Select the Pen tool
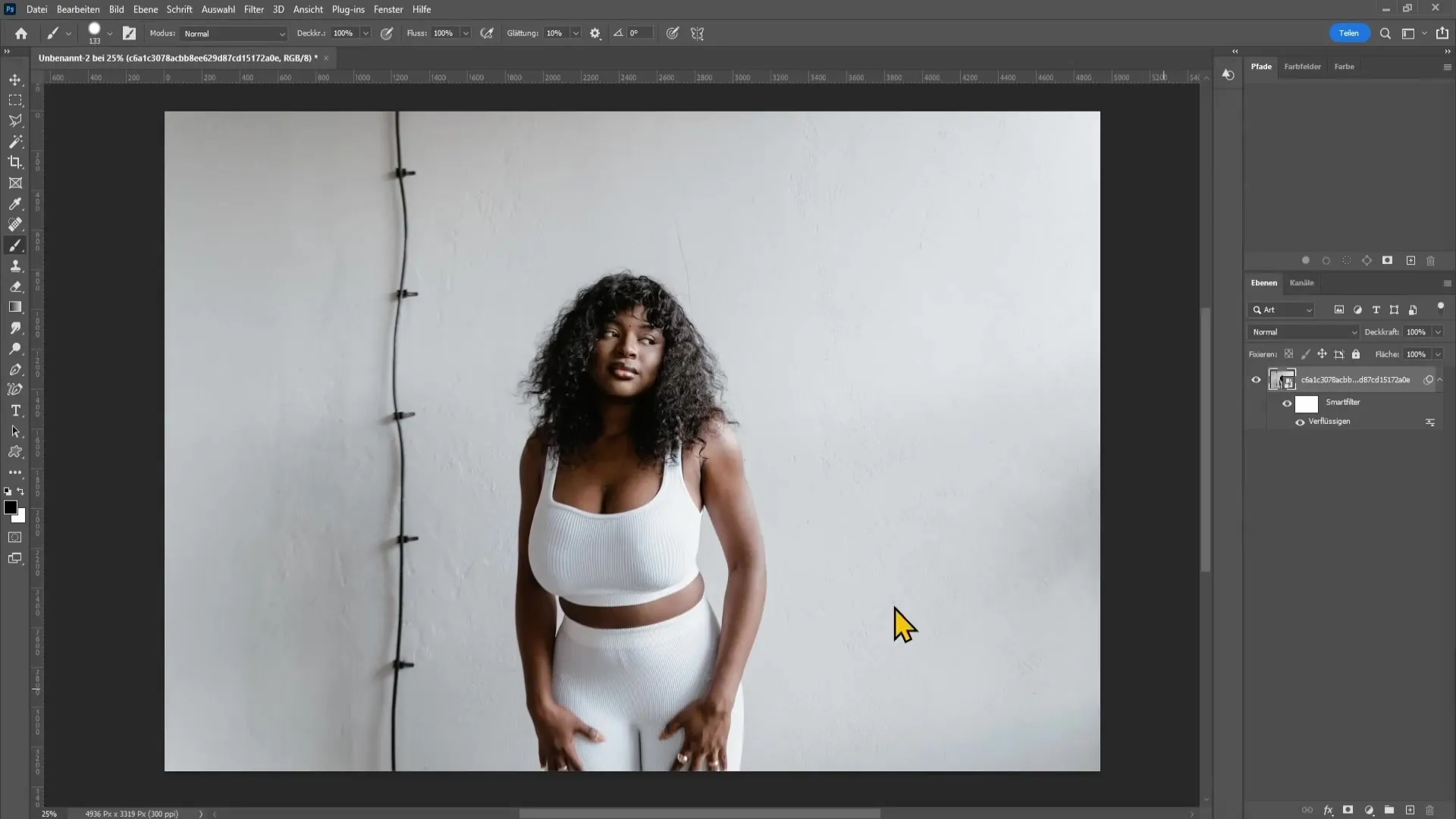Viewport: 1456px width, 819px height. 15,369
